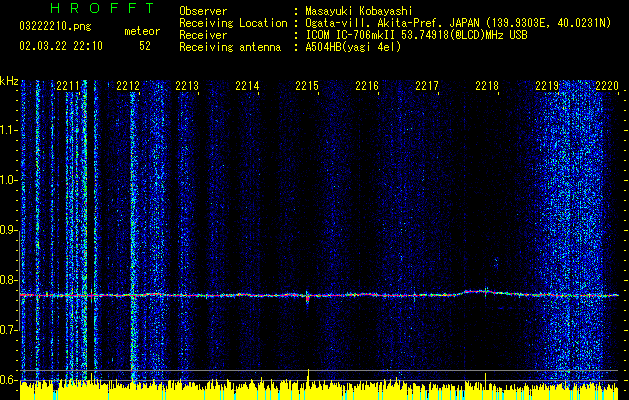Viewport: 629px width, 400px height.
Task: Click the date stamp 02.03.22 22:10
Action: click(61, 46)
